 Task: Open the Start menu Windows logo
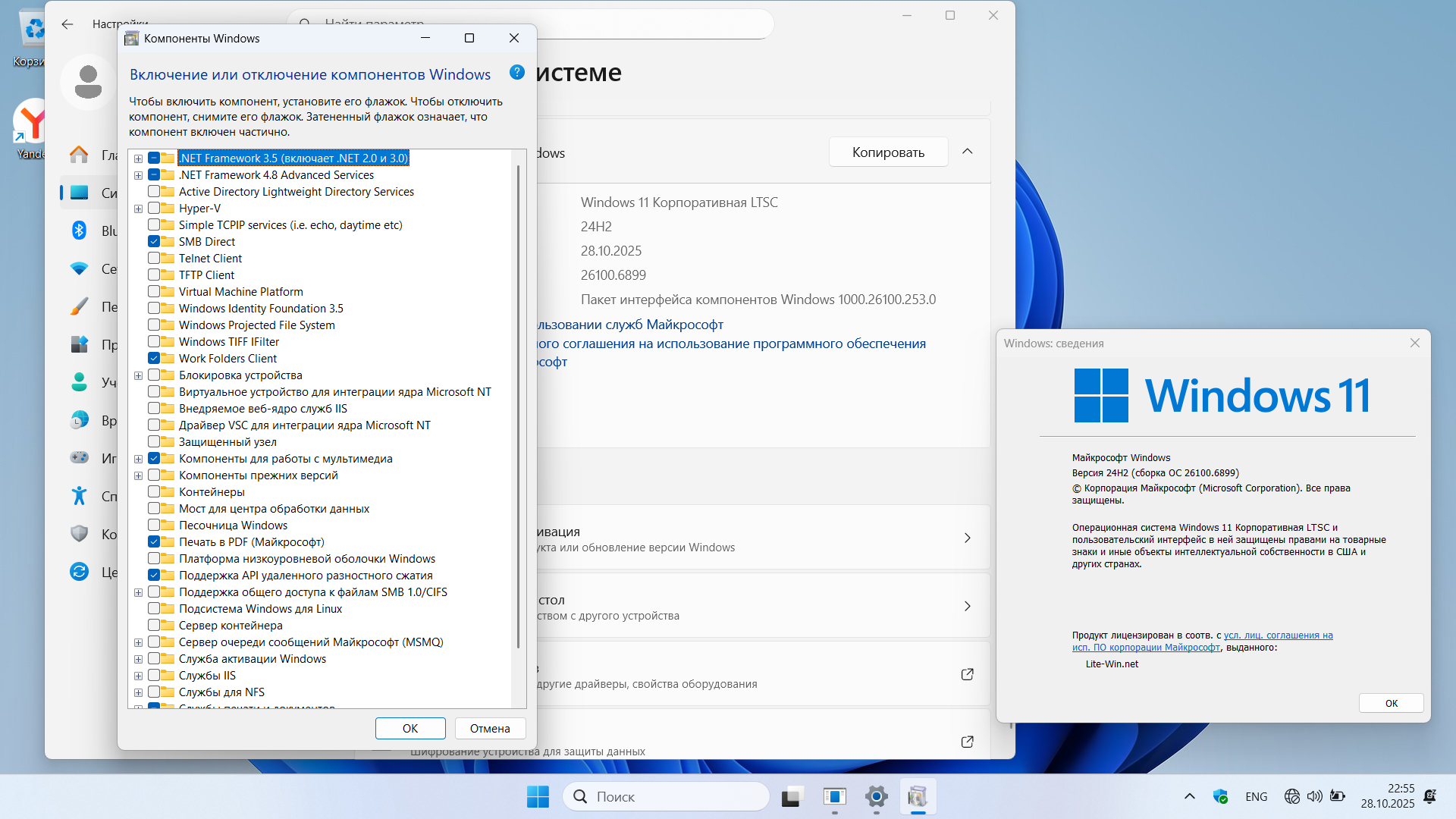point(538,796)
